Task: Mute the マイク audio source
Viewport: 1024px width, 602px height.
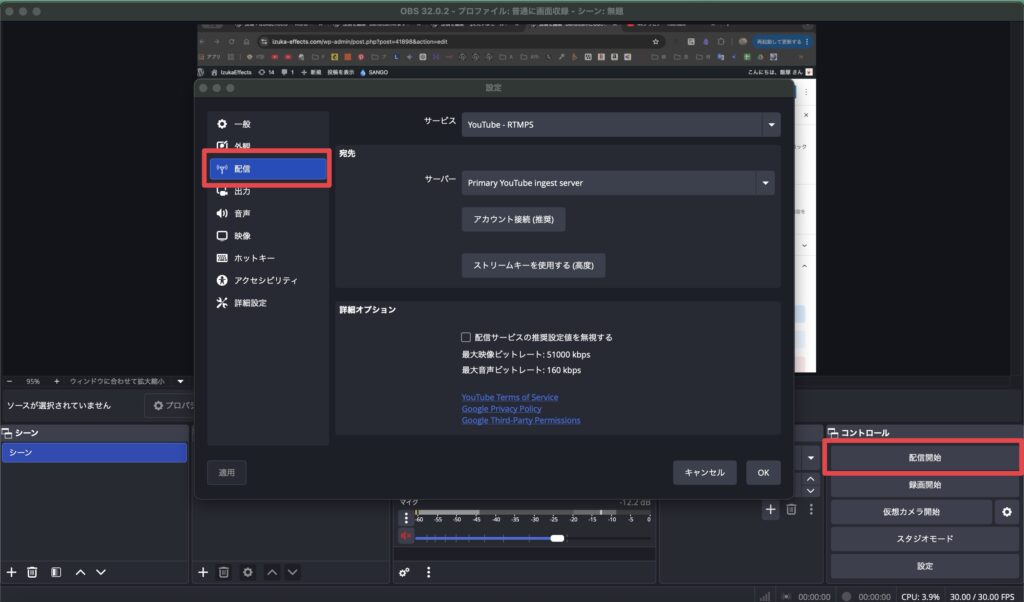Action: pos(406,537)
